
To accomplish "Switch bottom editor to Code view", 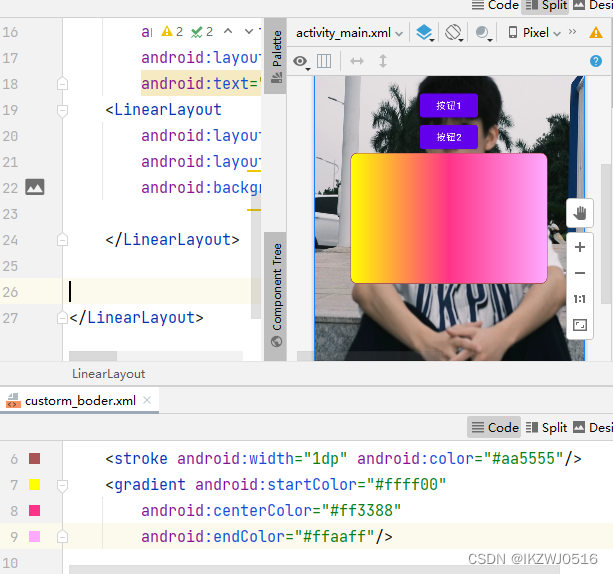I will [x=495, y=427].
